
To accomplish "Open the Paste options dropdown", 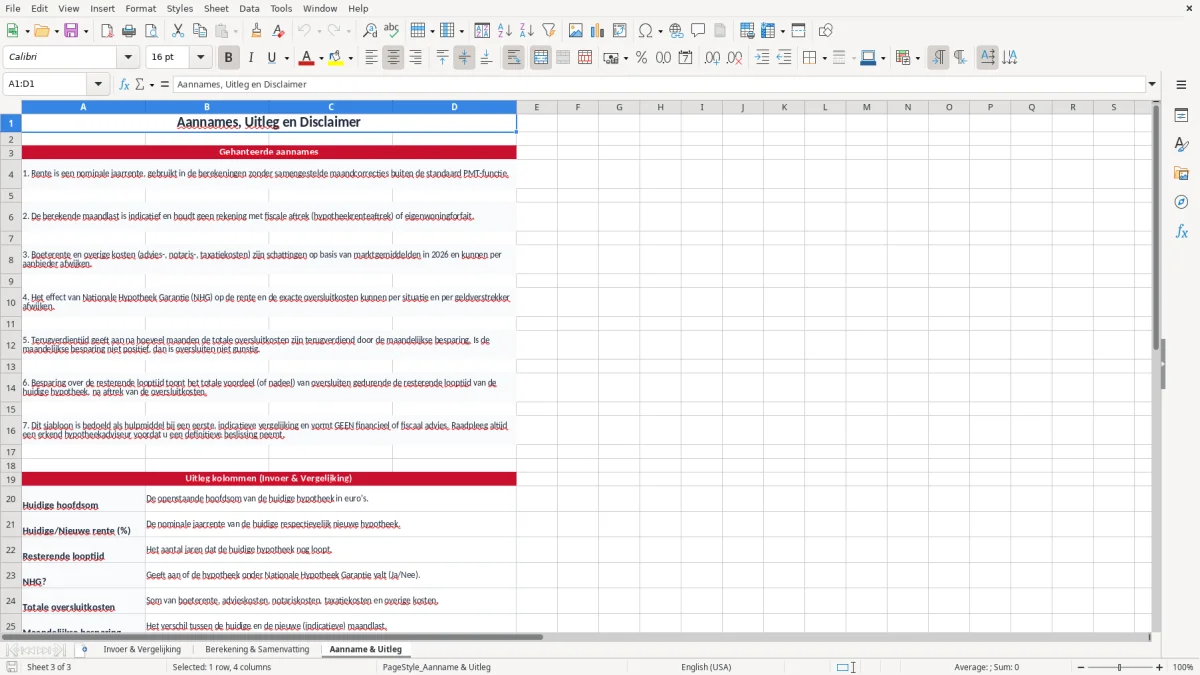I will [x=235, y=31].
